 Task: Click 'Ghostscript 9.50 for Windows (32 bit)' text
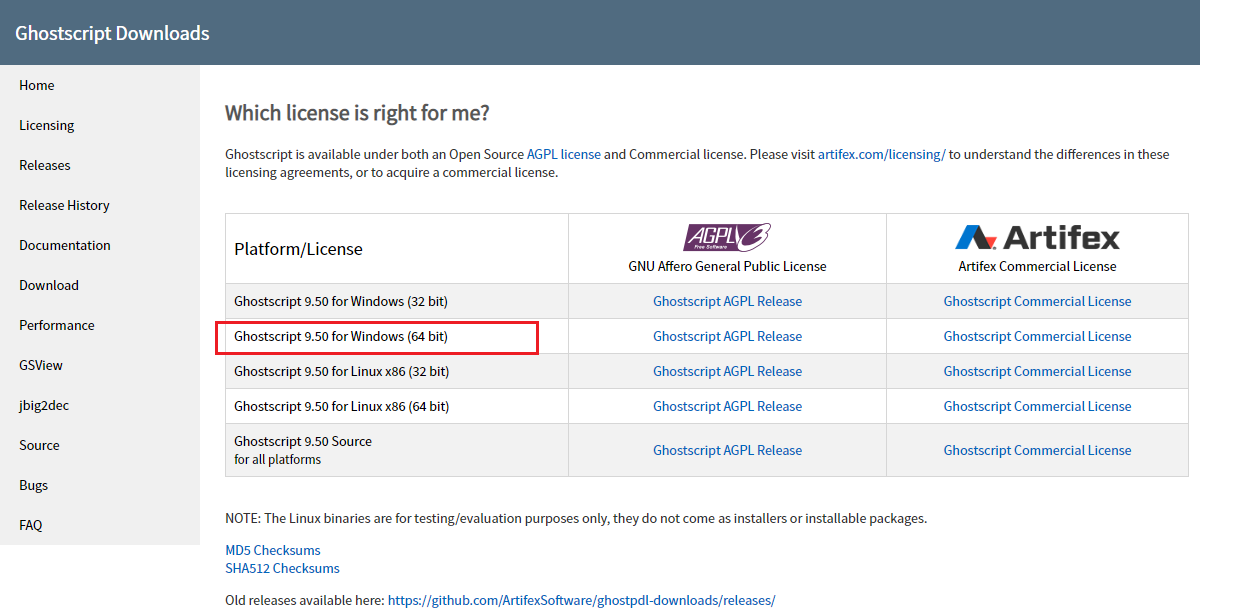pos(341,301)
